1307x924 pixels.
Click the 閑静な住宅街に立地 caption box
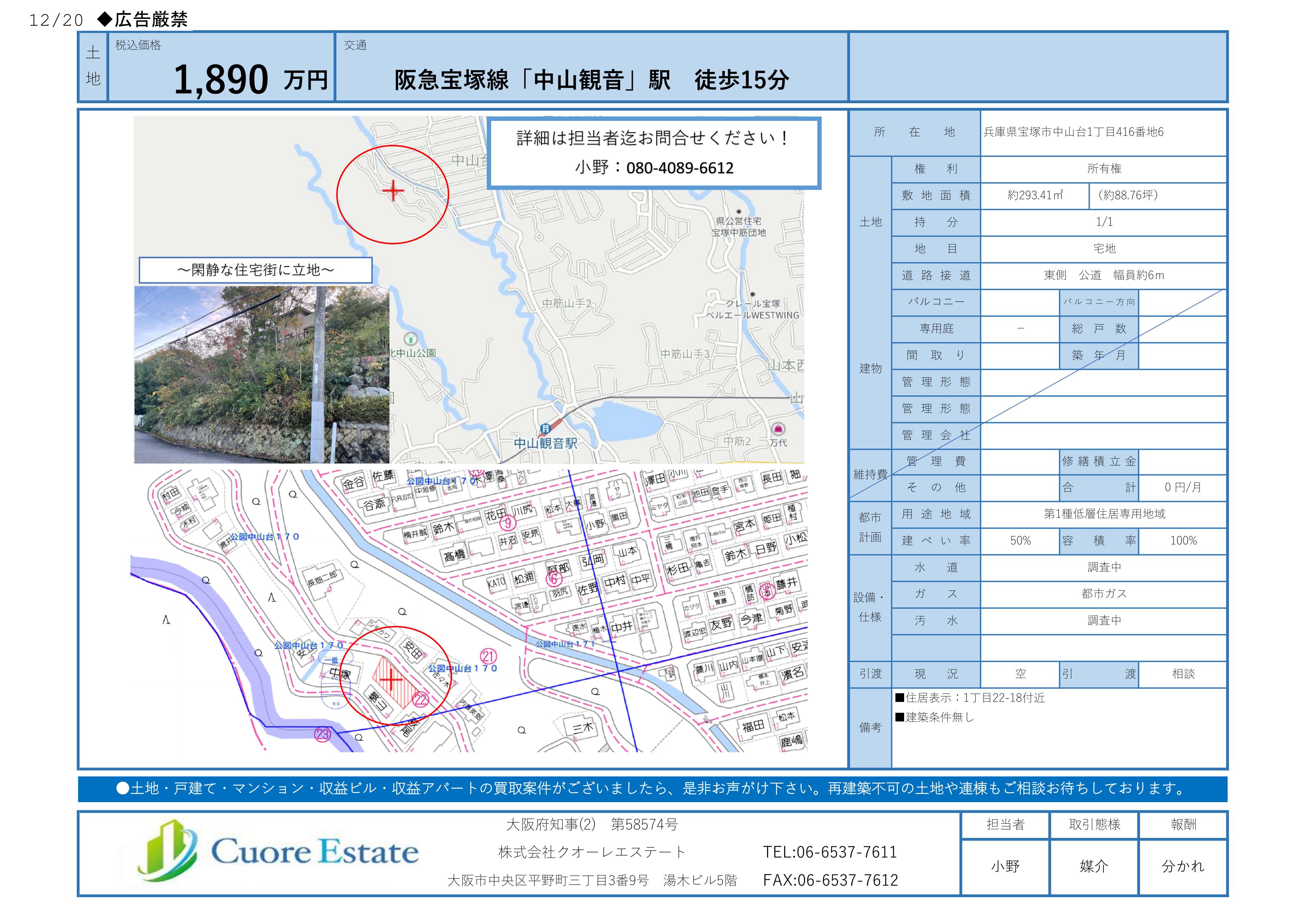click(256, 270)
